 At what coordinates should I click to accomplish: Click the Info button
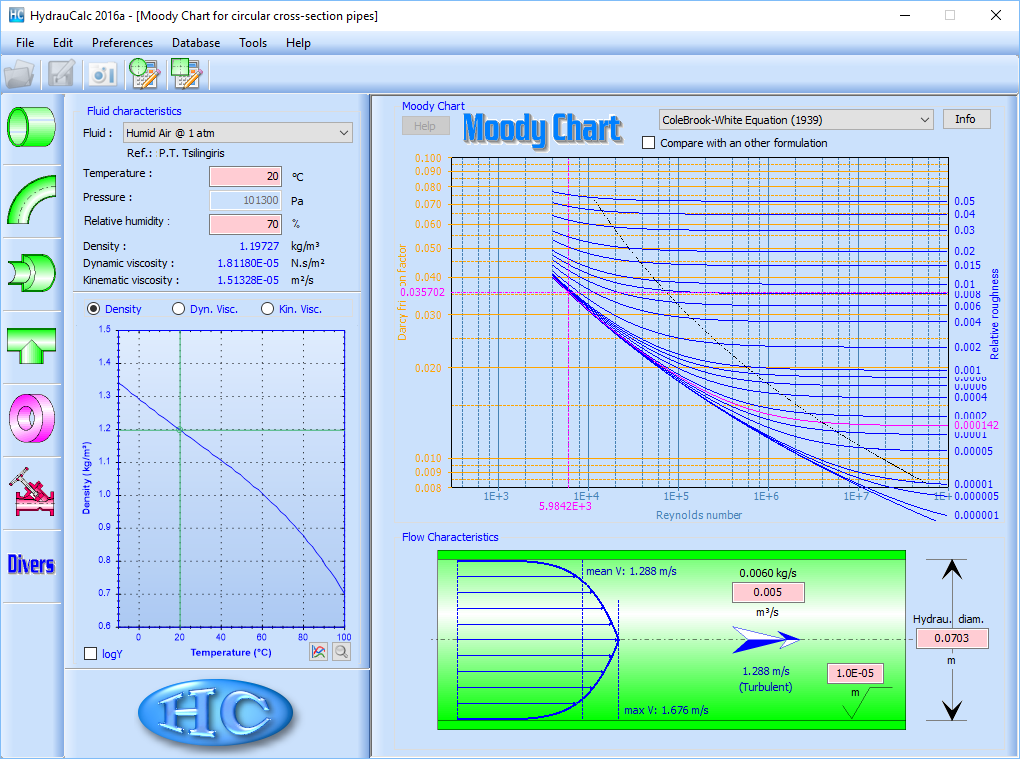pyautogui.click(x=965, y=119)
